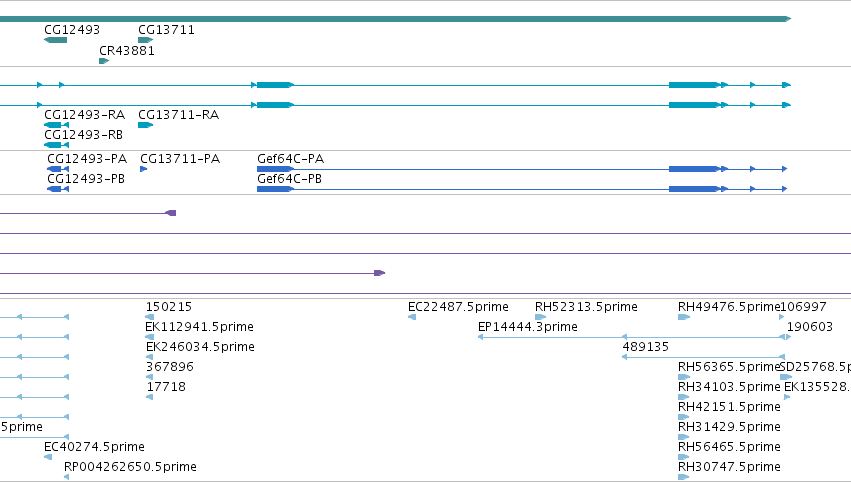This screenshot has width=851, height=482.
Task: Open EST EC22487.5prime
Action: coord(458,307)
